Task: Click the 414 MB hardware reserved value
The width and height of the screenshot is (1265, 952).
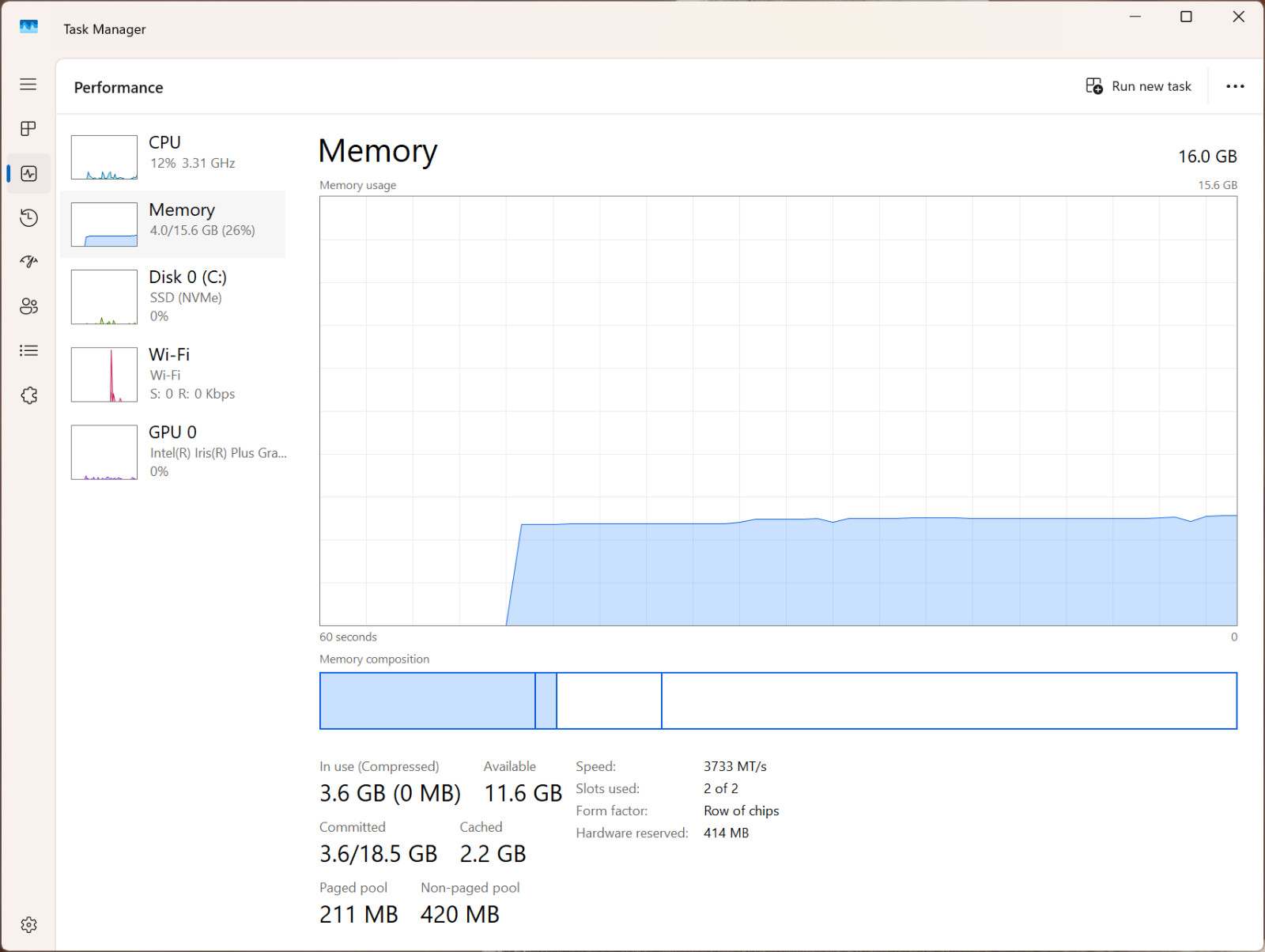Action: click(726, 833)
